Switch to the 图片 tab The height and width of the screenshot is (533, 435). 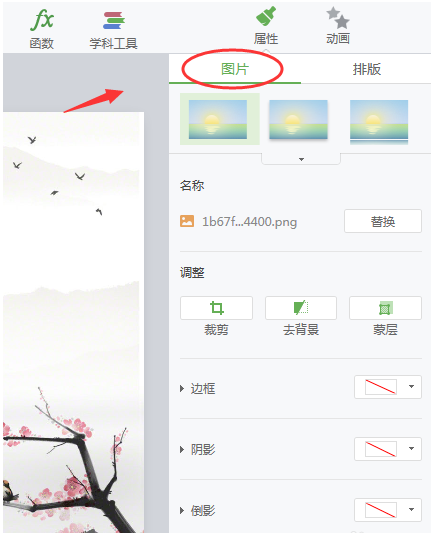coord(235,69)
